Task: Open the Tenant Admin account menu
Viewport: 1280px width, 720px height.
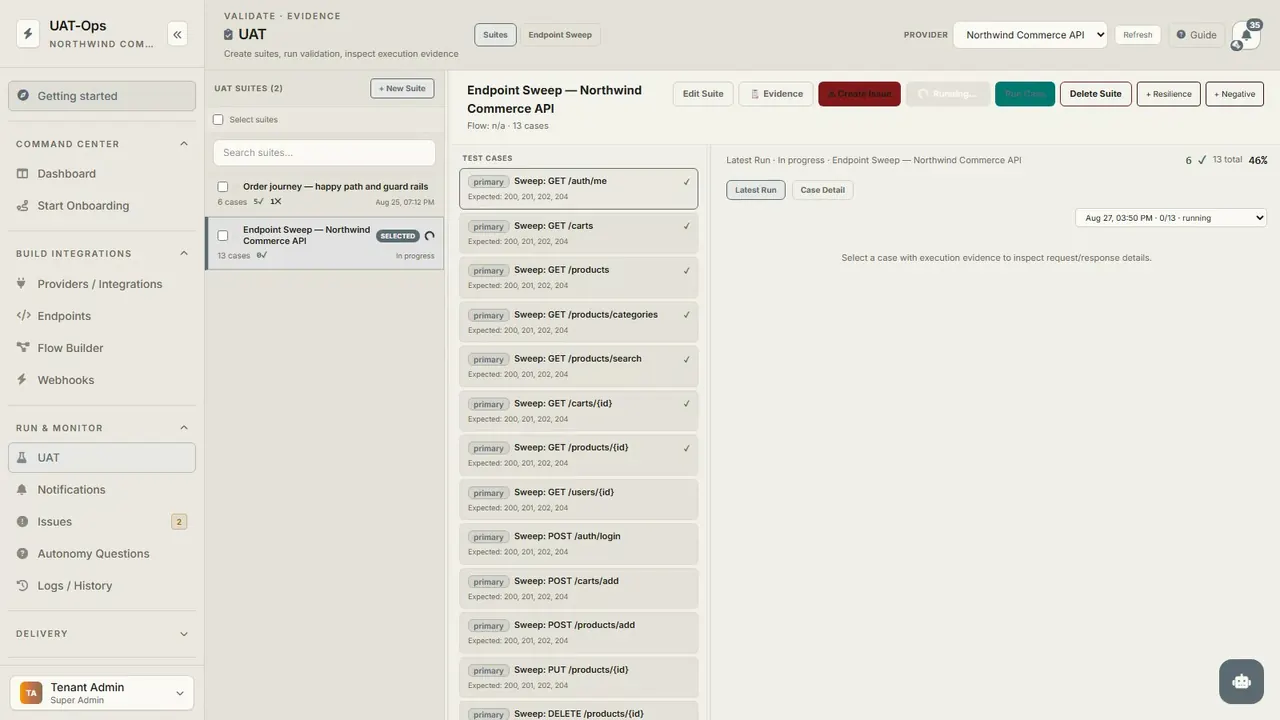Action: pos(101,693)
